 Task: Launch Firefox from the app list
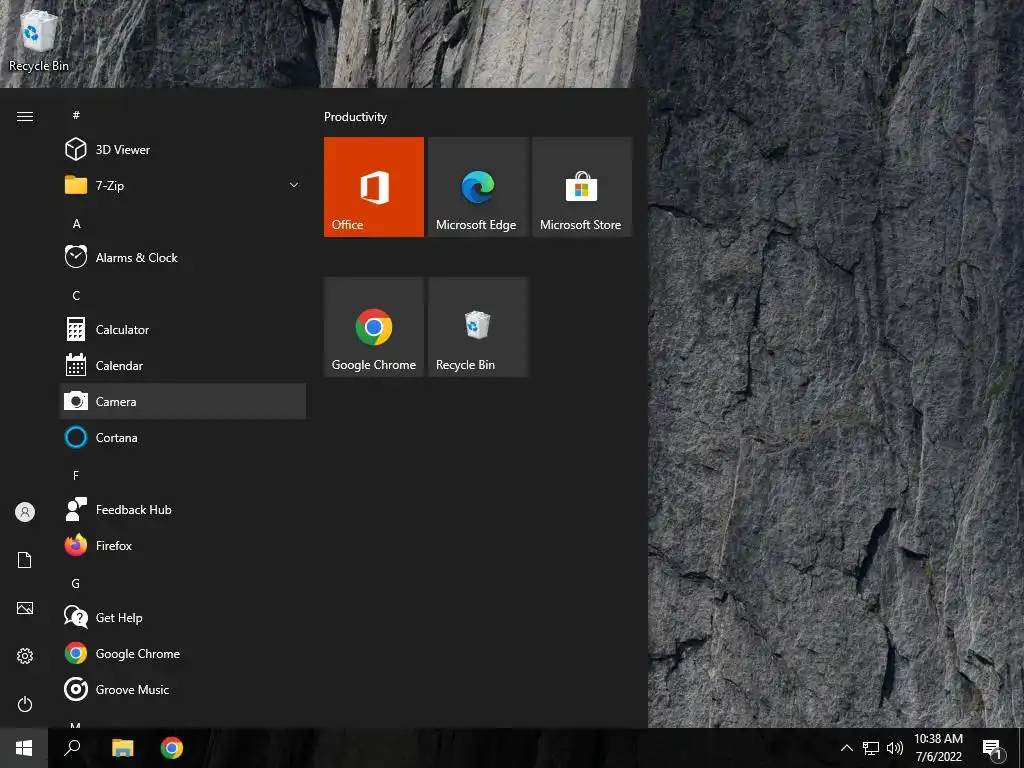click(x=183, y=545)
